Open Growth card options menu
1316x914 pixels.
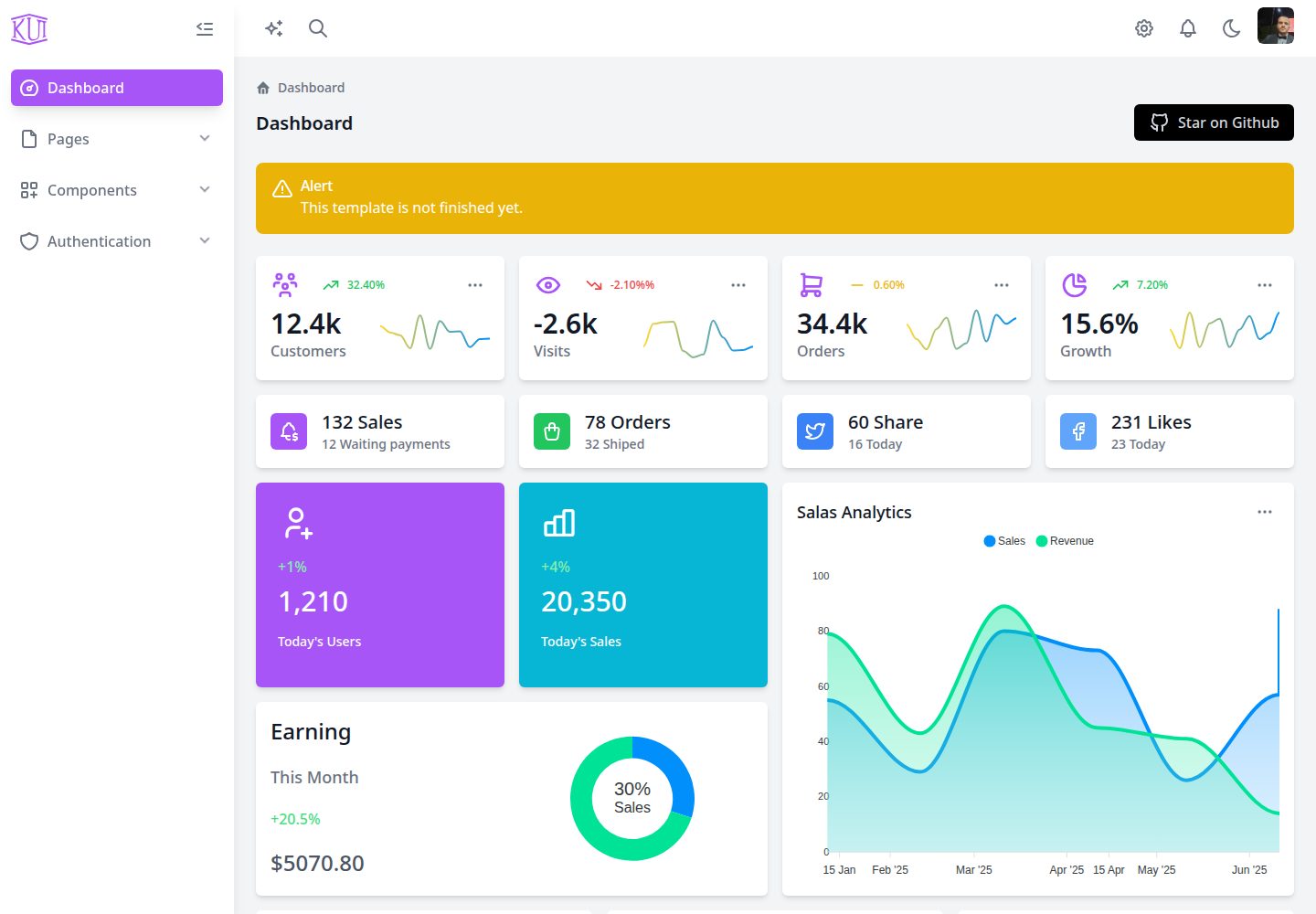(x=1265, y=285)
